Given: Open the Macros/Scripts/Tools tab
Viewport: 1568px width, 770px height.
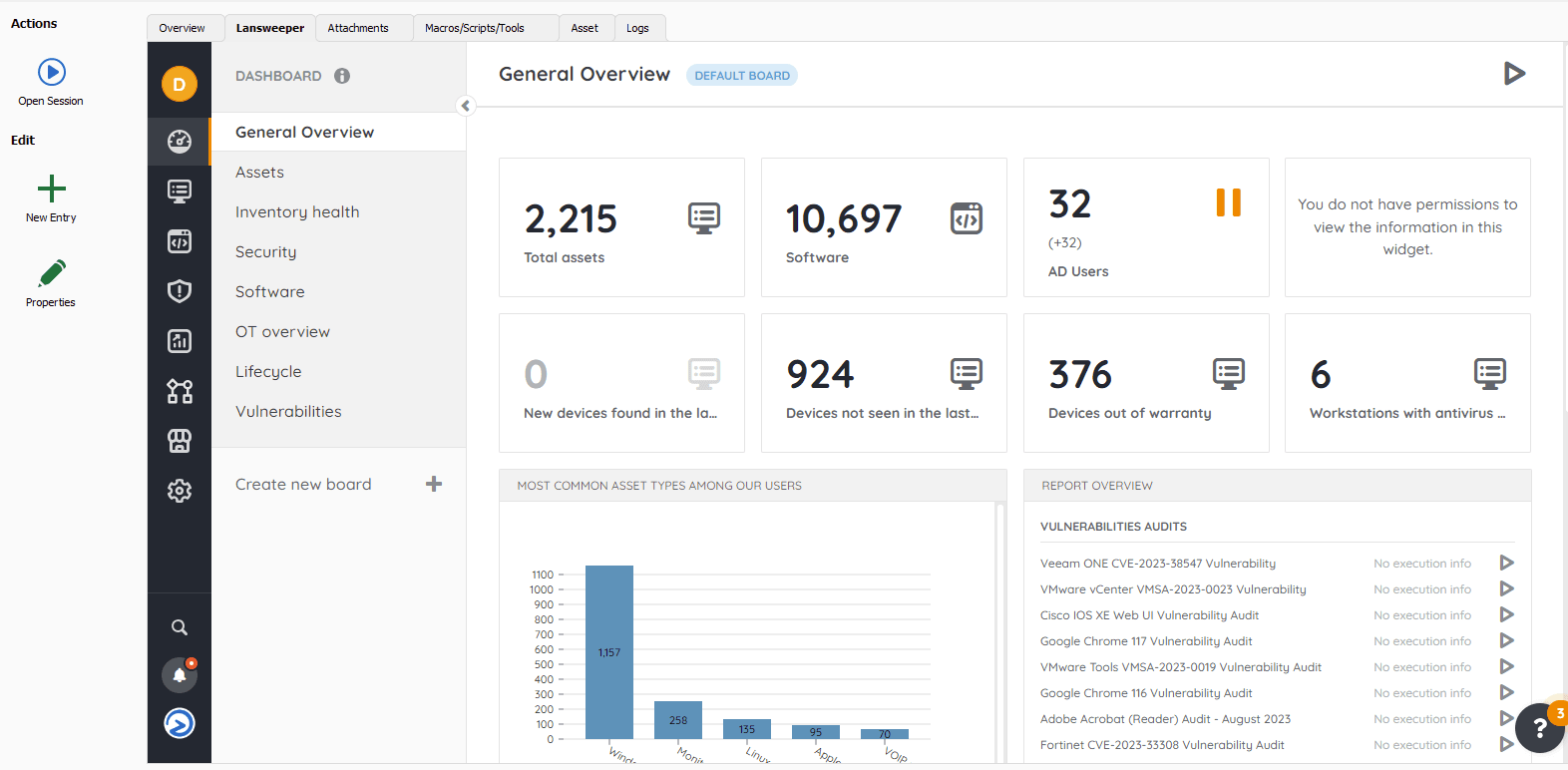Looking at the screenshot, I should point(475,28).
